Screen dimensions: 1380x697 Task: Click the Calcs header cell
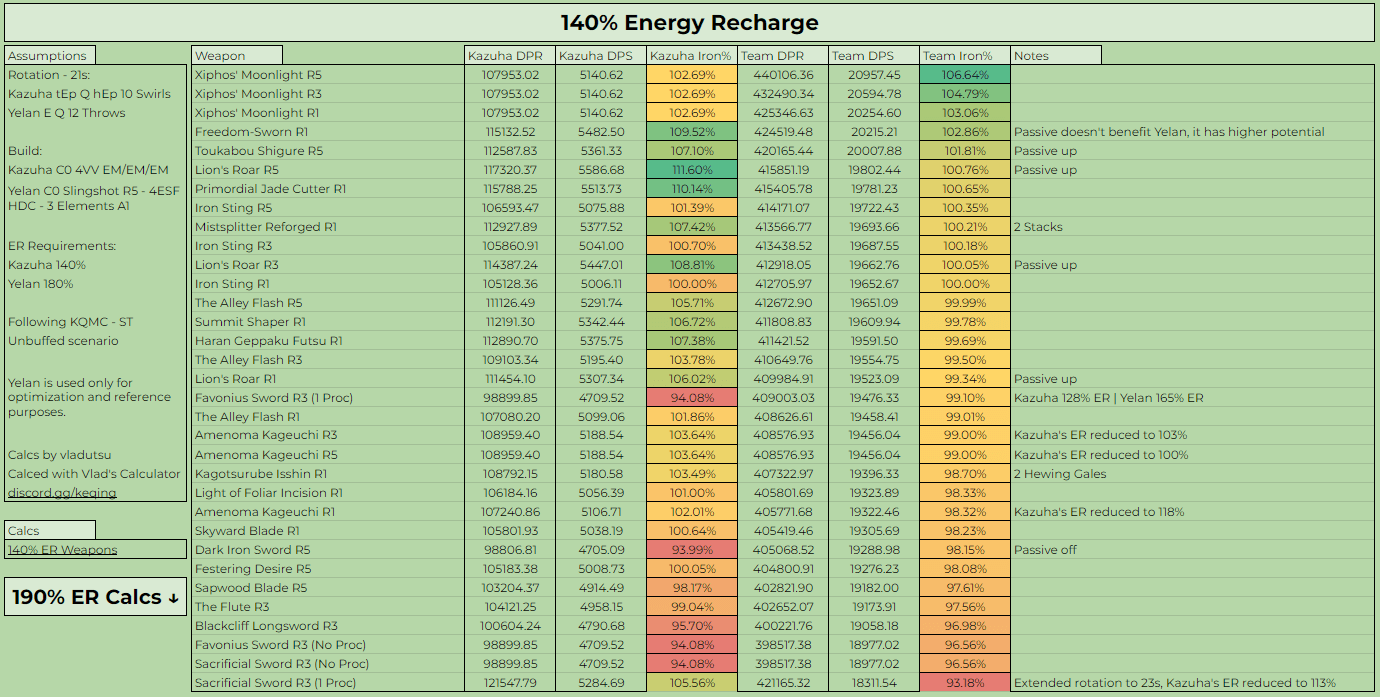(51, 530)
